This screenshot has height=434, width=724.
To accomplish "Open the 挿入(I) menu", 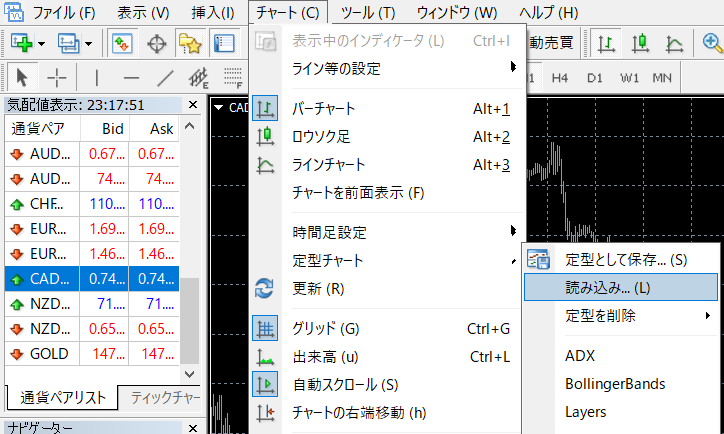I will click(x=213, y=12).
